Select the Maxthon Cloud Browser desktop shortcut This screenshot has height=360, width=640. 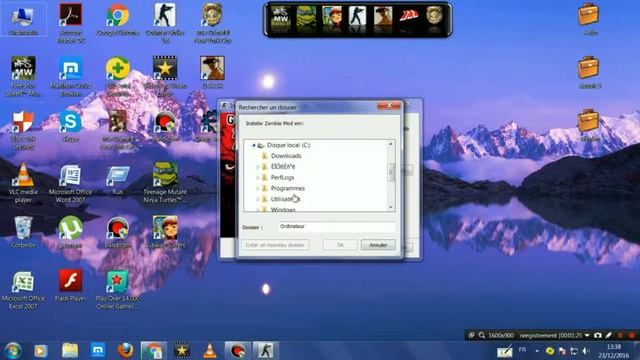point(70,76)
